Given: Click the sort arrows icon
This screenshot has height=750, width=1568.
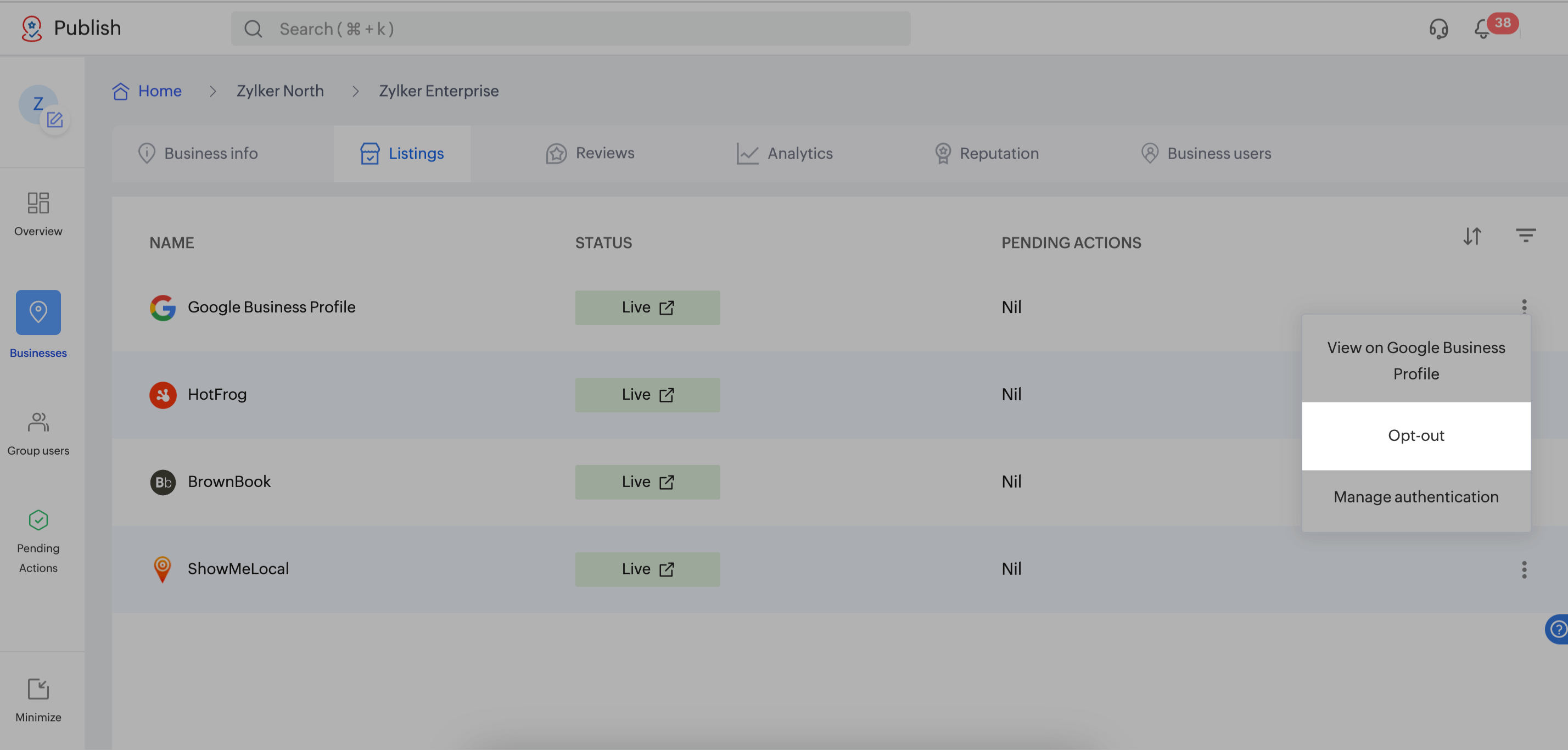Looking at the screenshot, I should pyautogui.click(x=1472, y=236).
